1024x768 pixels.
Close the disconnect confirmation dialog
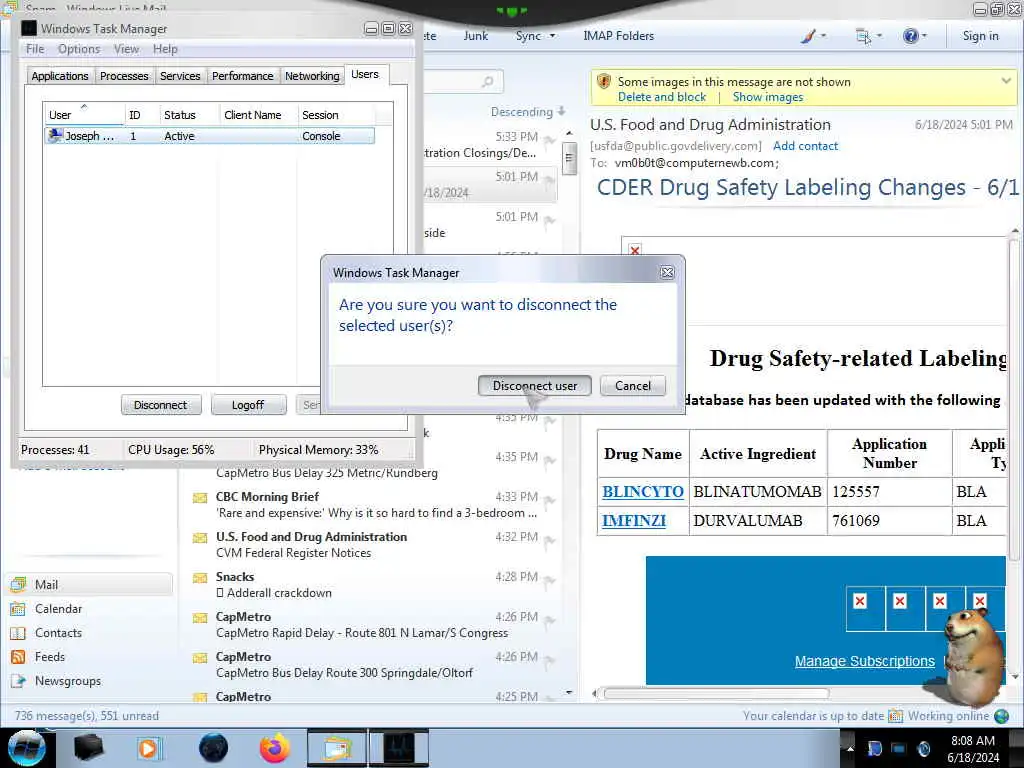pyautogui.click(x=667, y=272)
